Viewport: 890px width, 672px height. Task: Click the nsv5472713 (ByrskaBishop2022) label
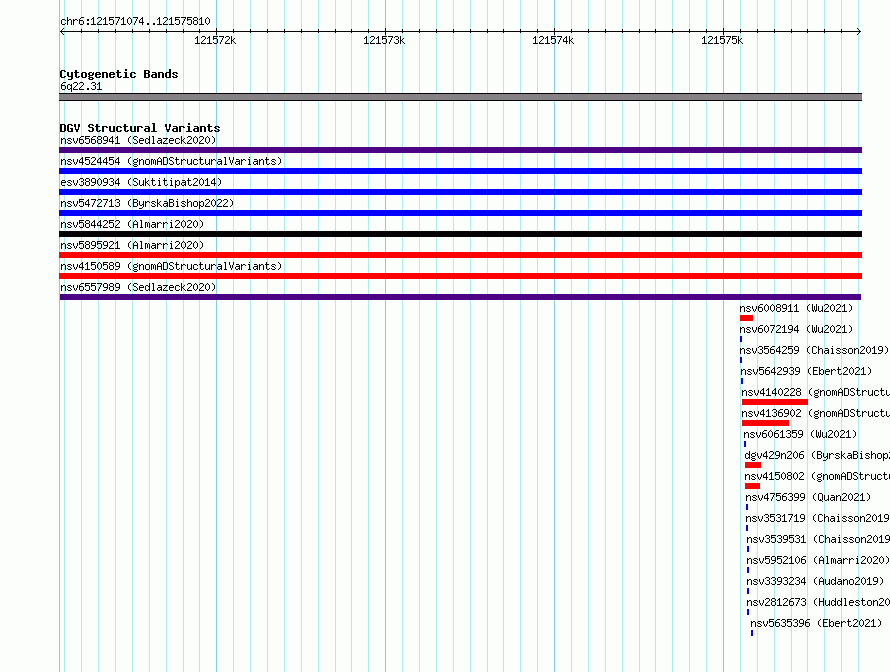click(147, 203)
